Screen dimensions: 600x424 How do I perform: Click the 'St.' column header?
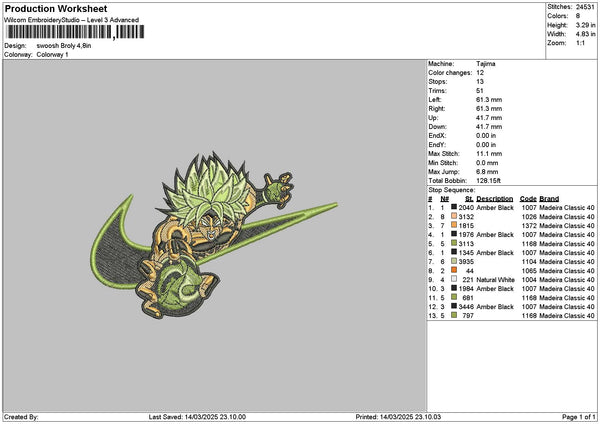[469, 199]
